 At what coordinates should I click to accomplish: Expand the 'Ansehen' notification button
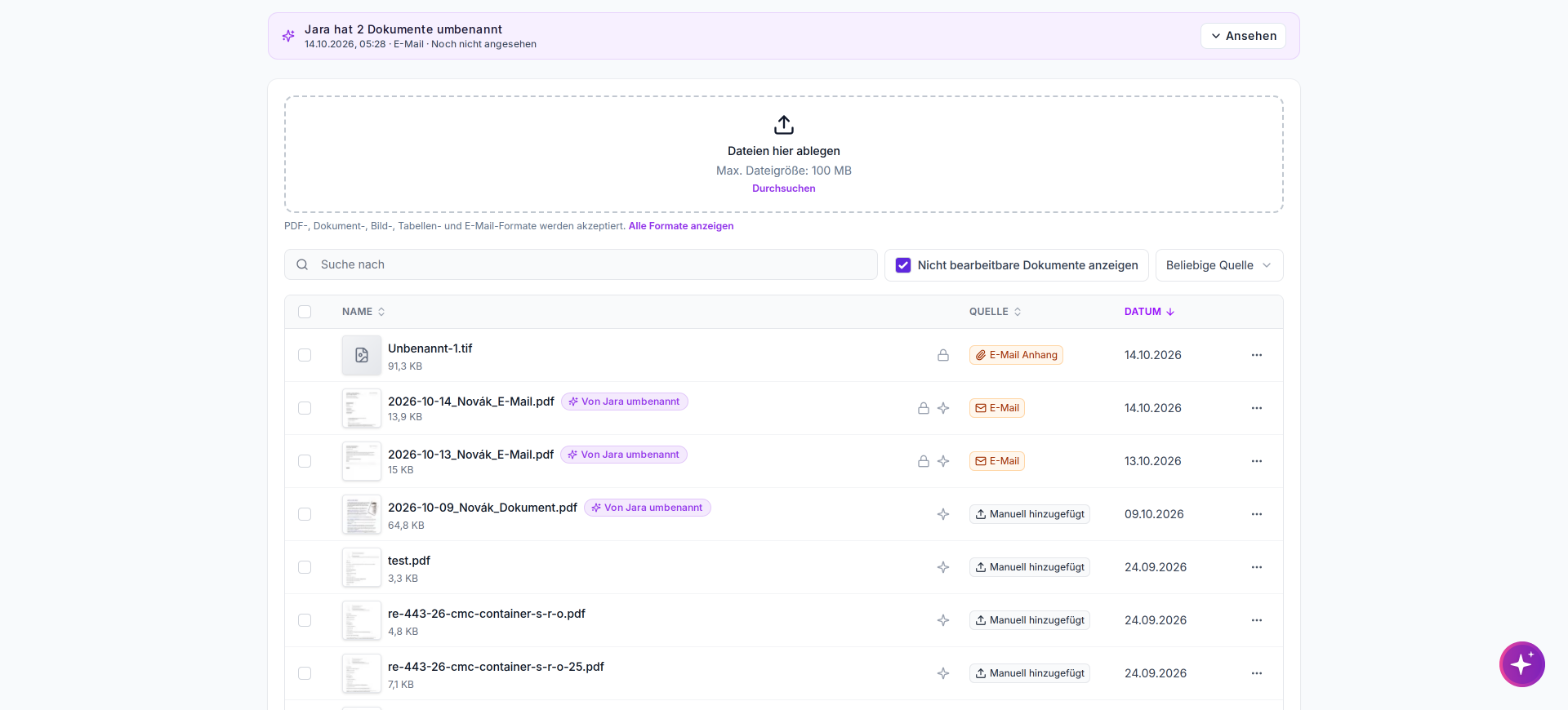pos(1243,36)
